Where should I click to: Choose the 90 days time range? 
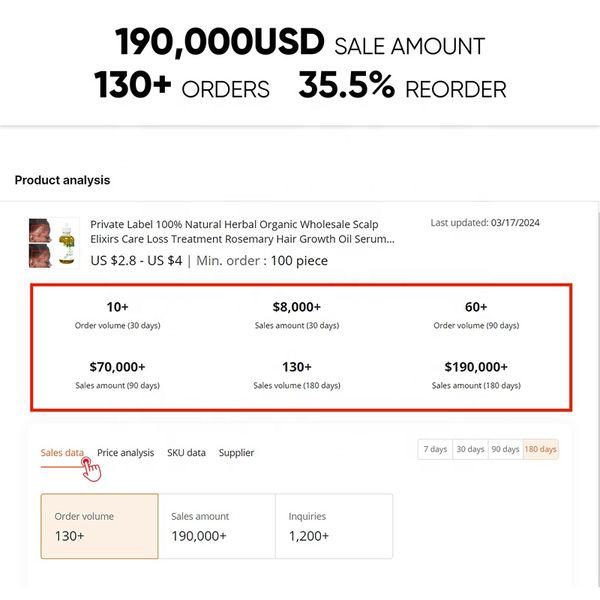(505, 449)
